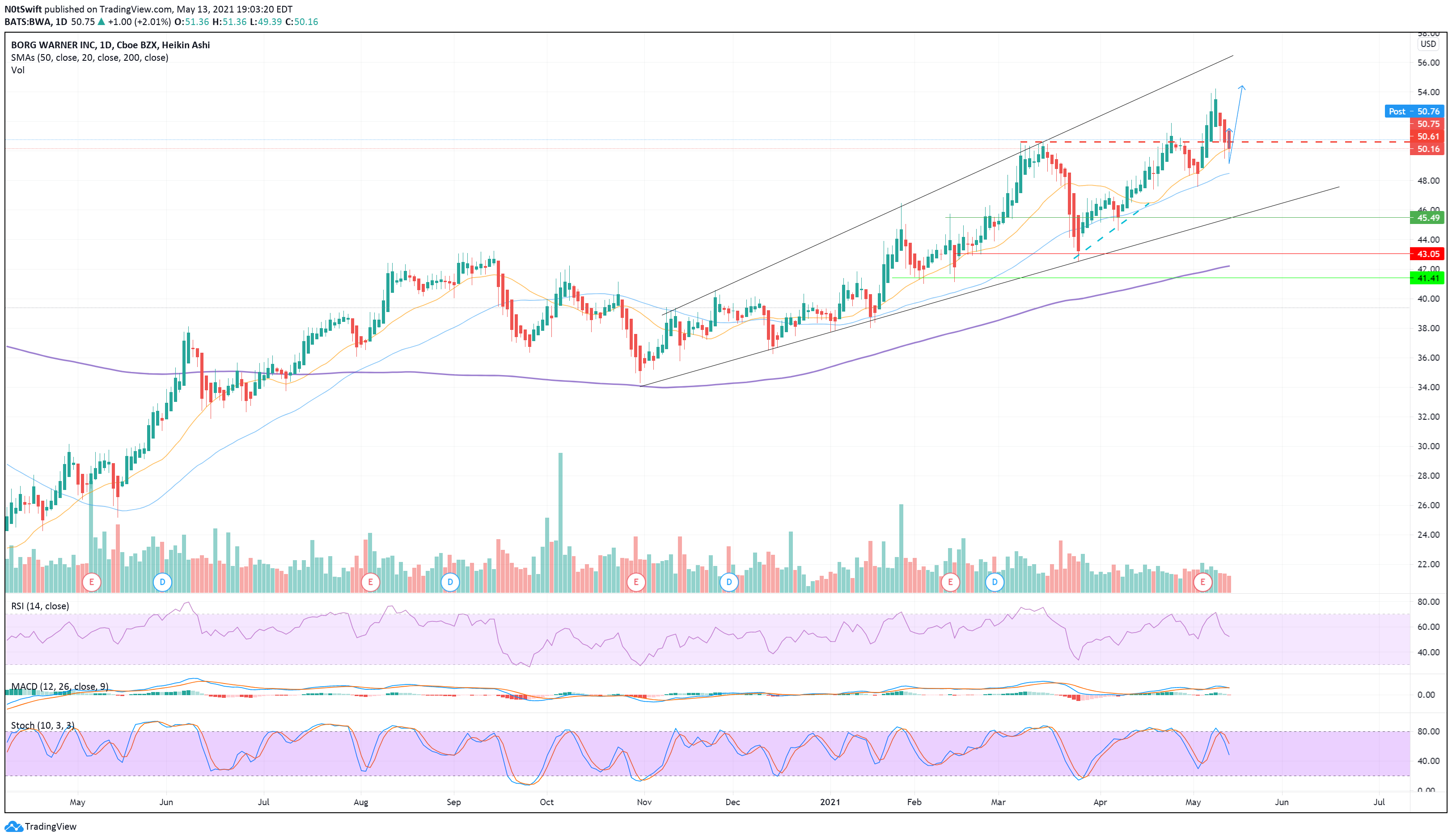Click the TradingView logo at bottom left
Viewport: 1452px width, 840px height.
coord(40,826)
